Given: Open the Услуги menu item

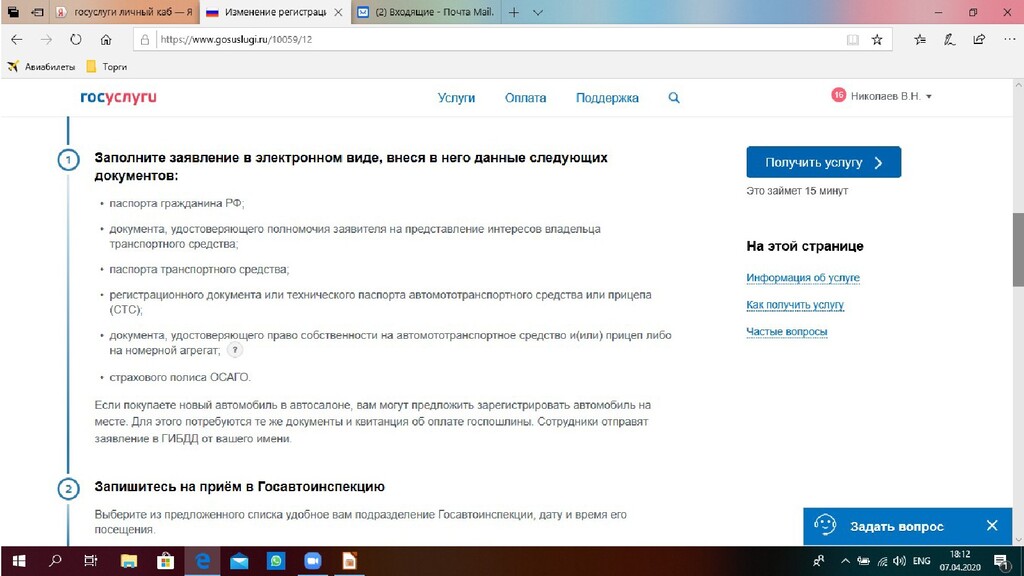Looking at the screenshot, I should point(456,98).
